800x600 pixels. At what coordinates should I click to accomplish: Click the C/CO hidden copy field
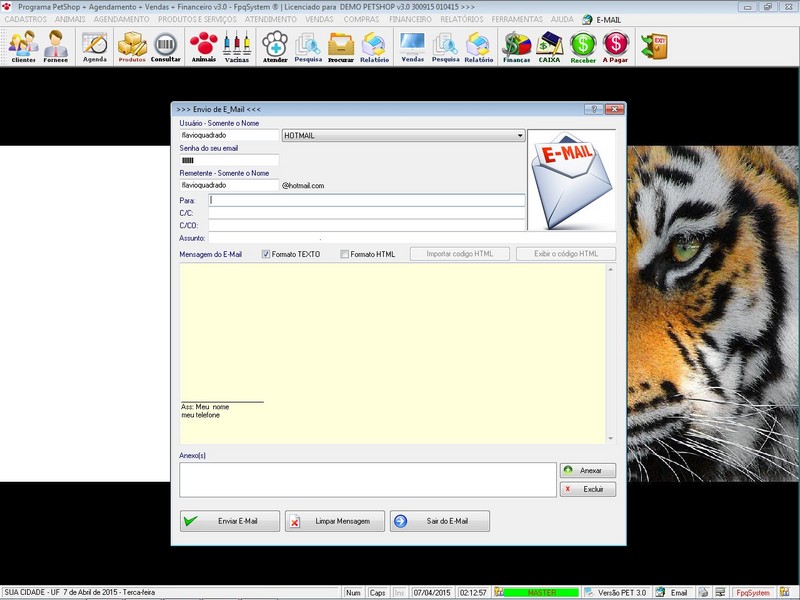366,226
